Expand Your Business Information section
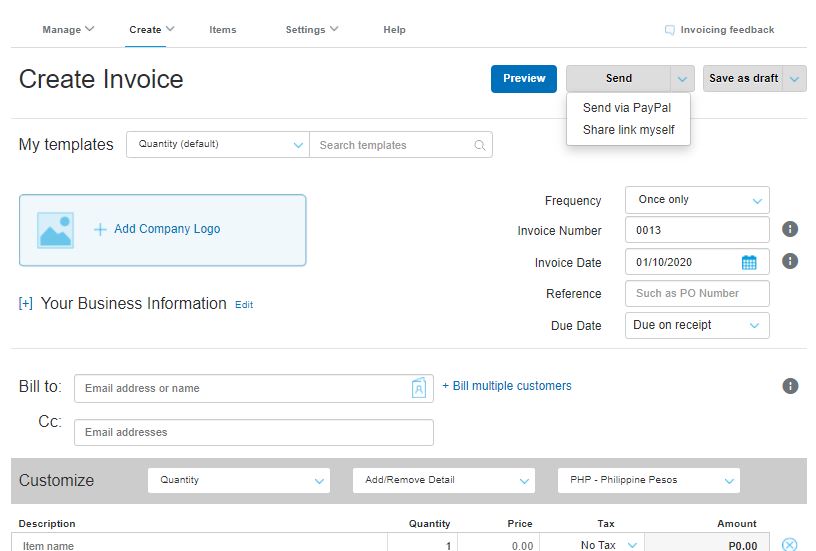Viewport: 816px width, 551px height. [x=26, y=304]
